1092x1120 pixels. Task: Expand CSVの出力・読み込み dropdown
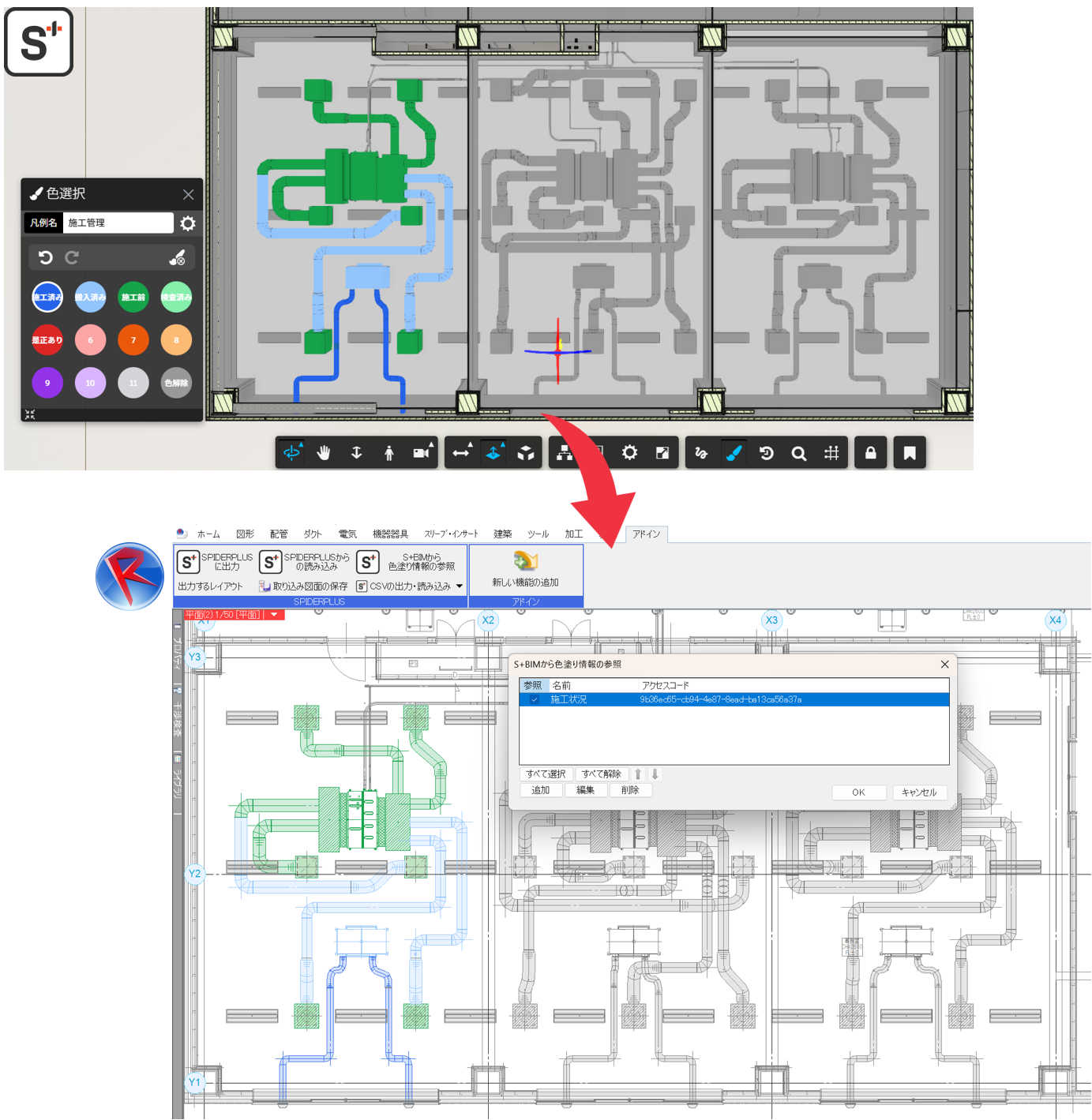coord(460,586)
